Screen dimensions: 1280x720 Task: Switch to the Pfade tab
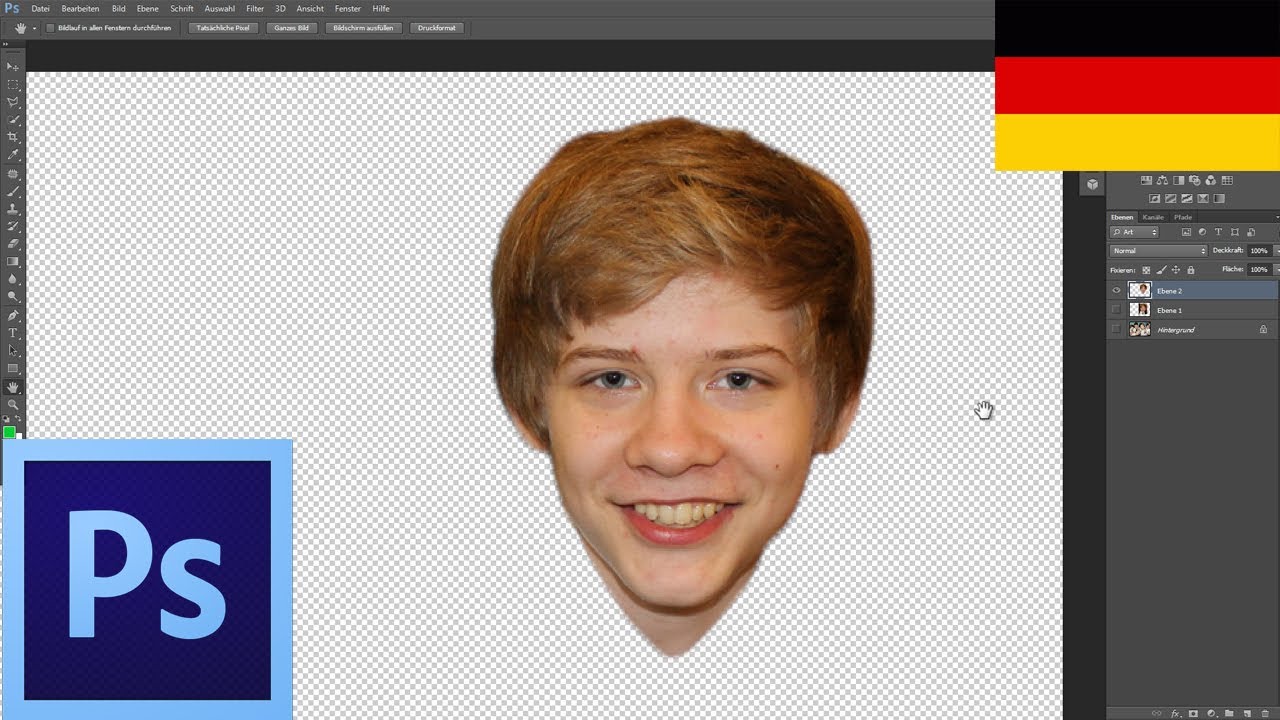tap(1183, 217)
